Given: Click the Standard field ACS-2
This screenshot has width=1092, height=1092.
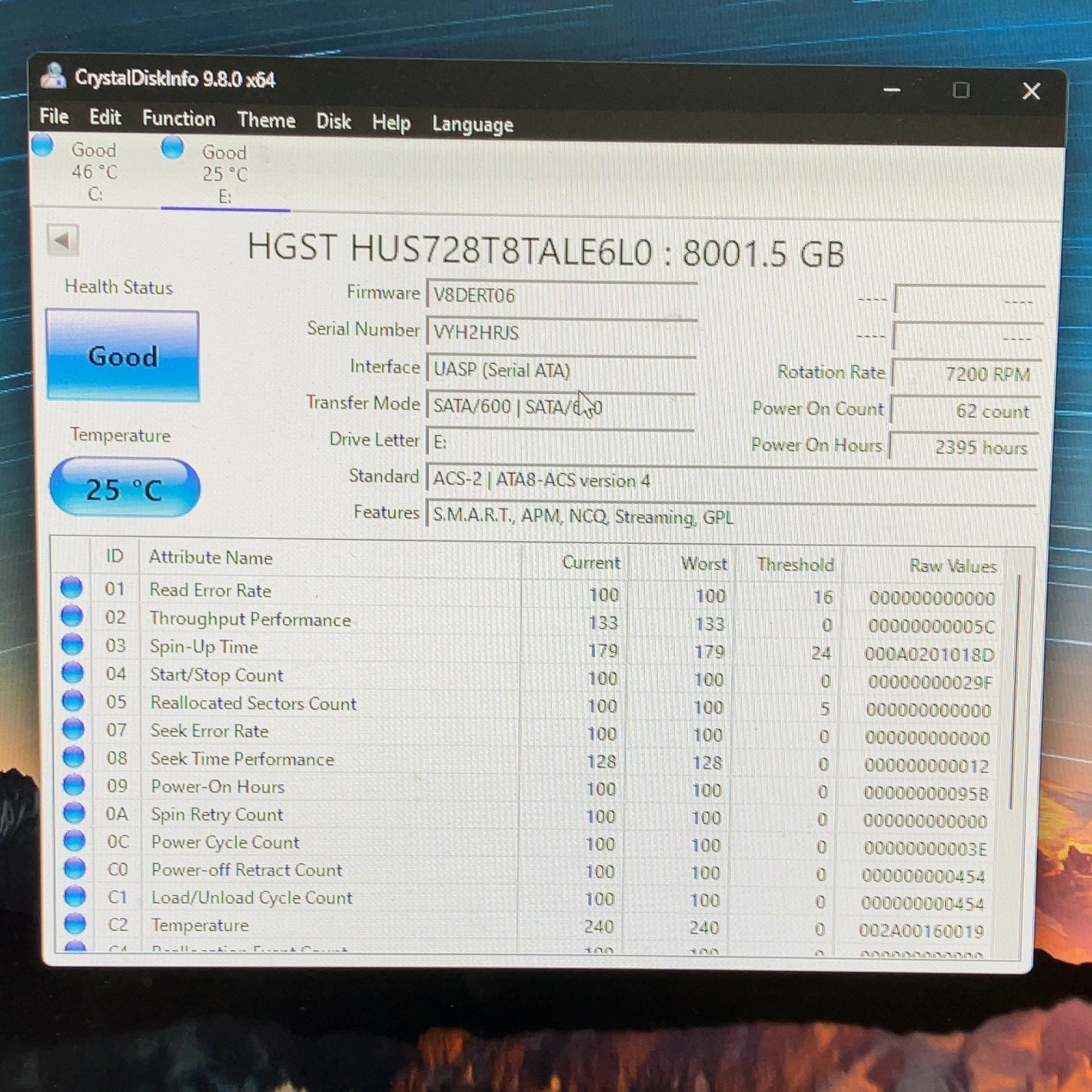Looking at the screenshot, I should (731, 480).
